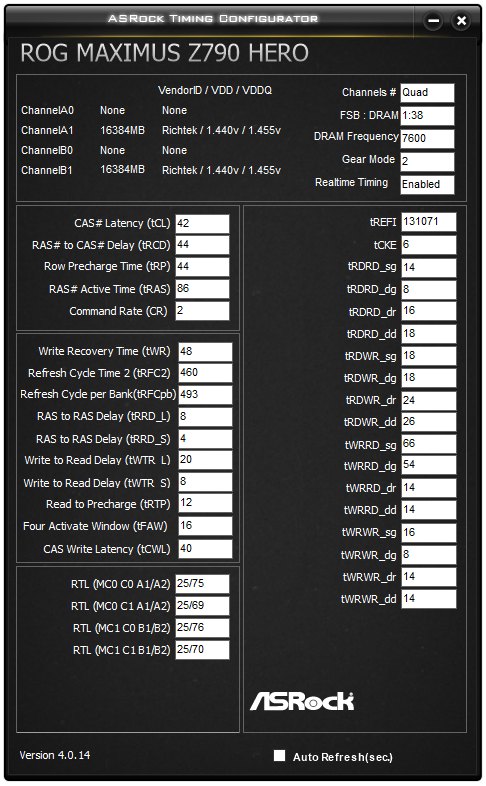
Task: Click the ChannelB1 Richtek voltage text
Action: (221, 170)
